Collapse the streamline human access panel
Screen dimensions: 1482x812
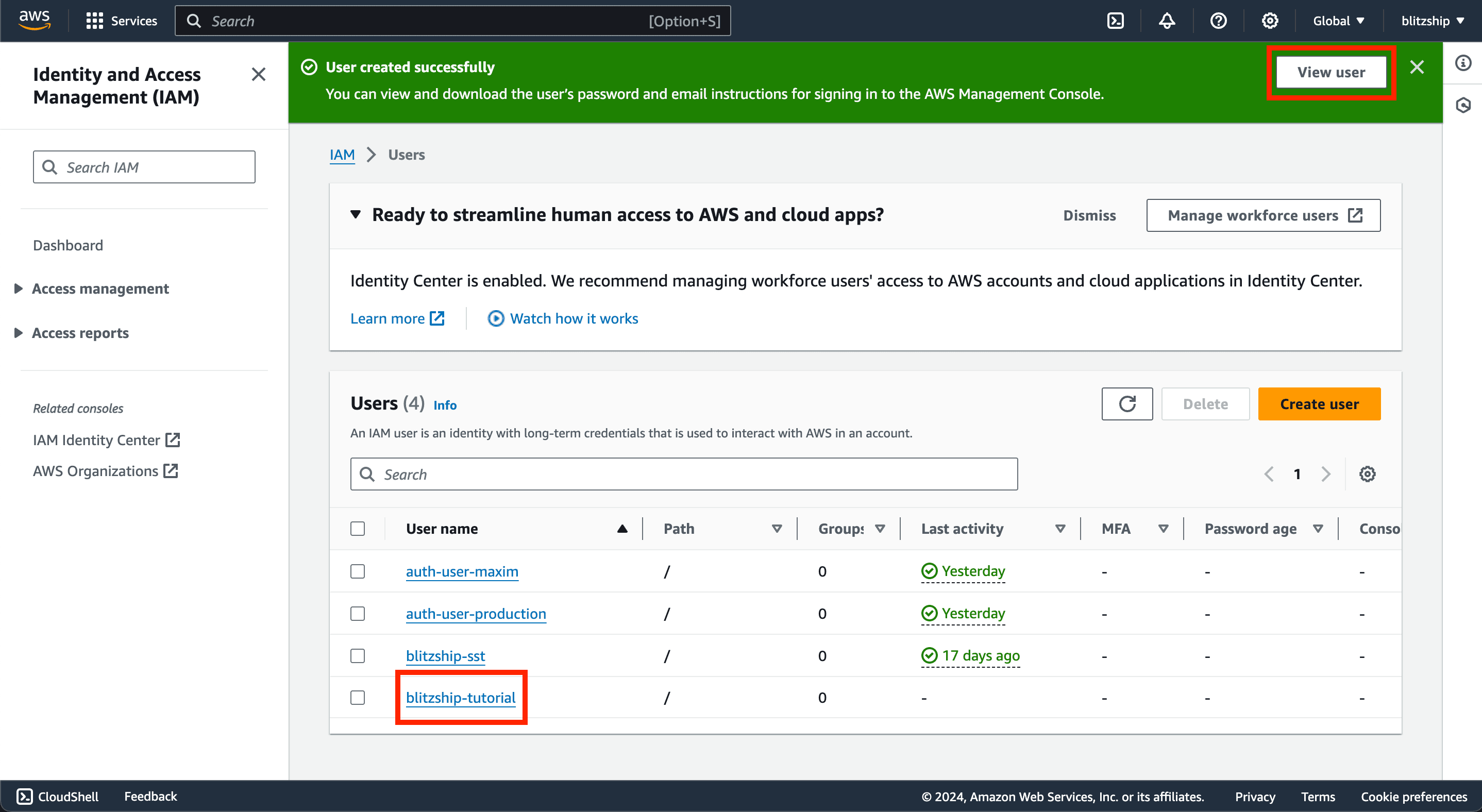click(x=356, y=214)
